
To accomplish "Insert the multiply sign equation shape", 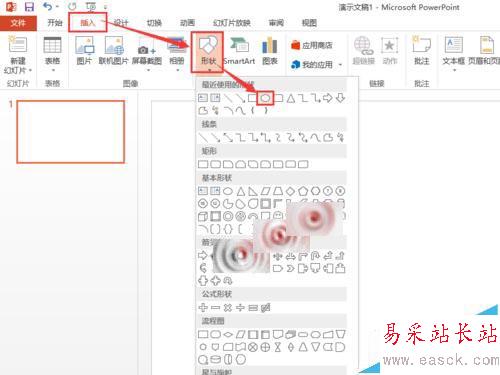I will coord(228,308).
